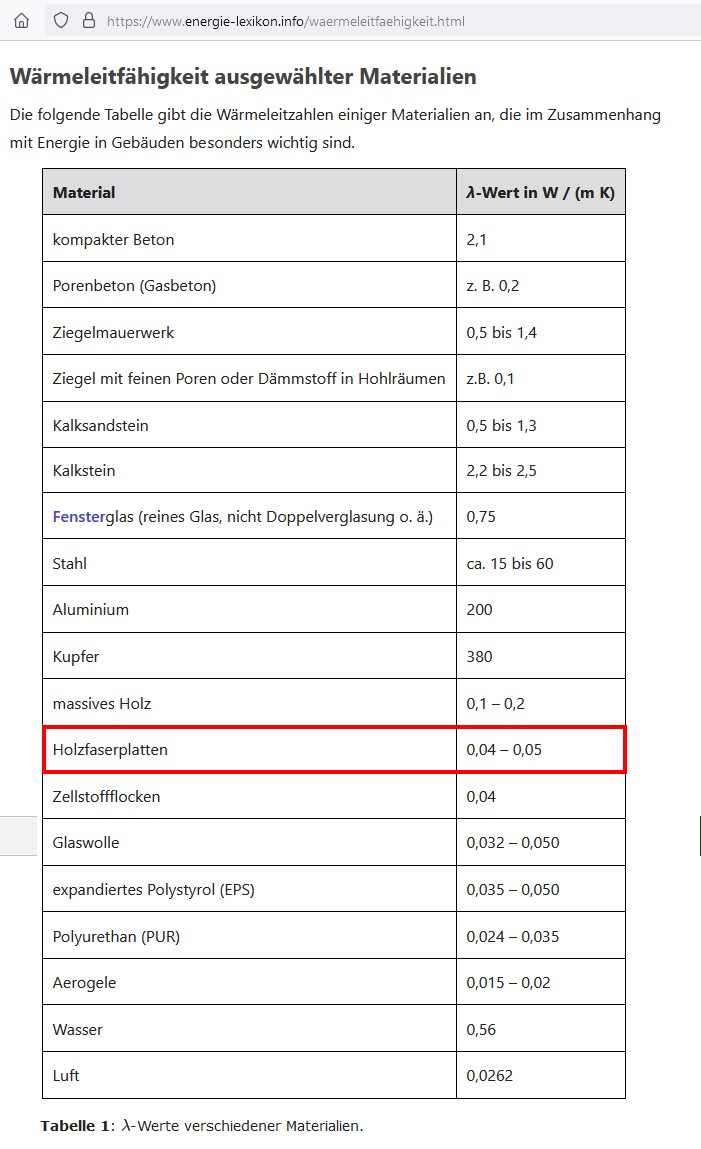The width and height of the screenshot is (701, 1149).
Task: Click the browser home icon
Action: [x=22, y=21]
